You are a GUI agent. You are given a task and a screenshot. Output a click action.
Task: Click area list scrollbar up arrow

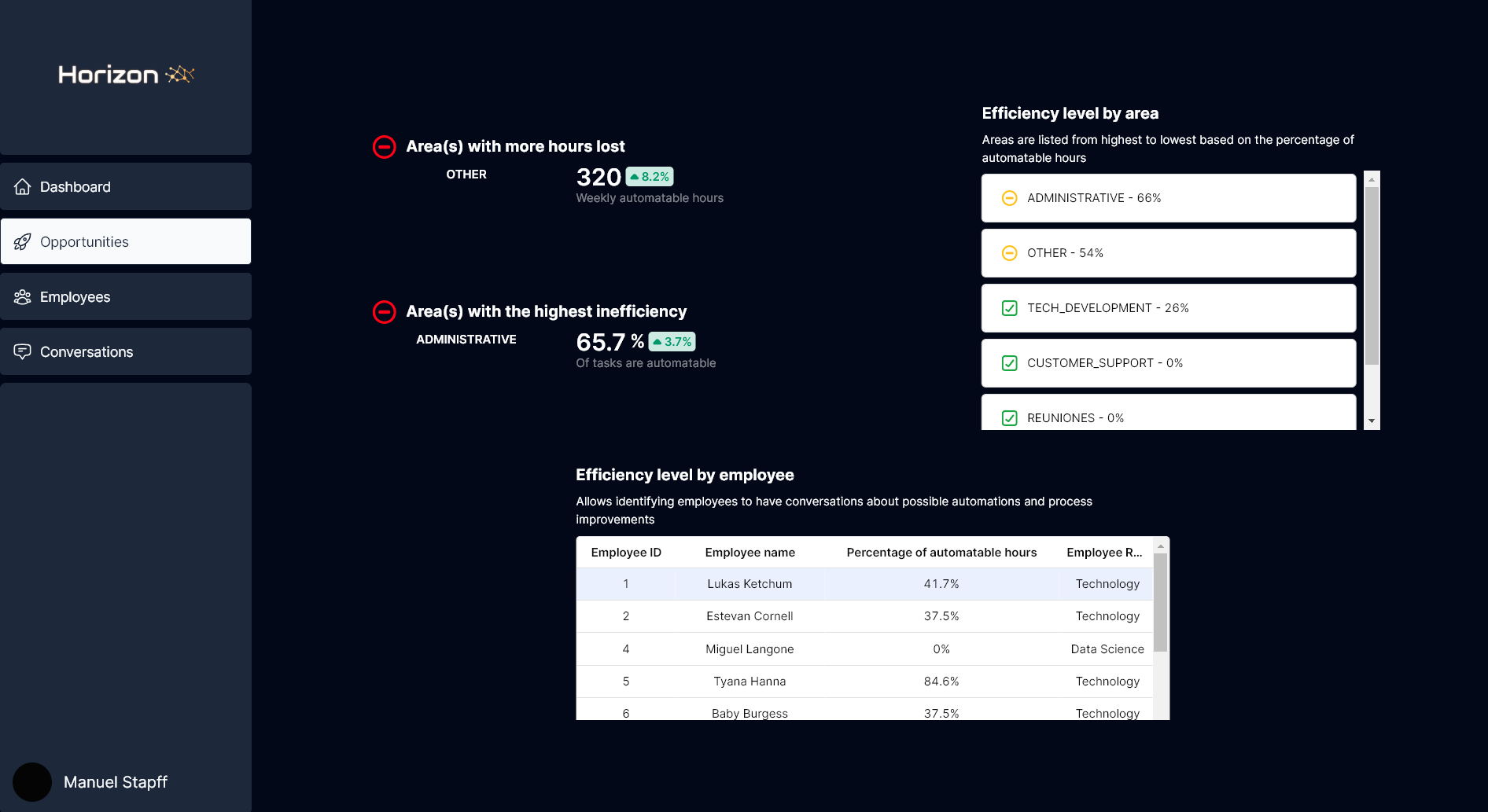point(1372,179)
